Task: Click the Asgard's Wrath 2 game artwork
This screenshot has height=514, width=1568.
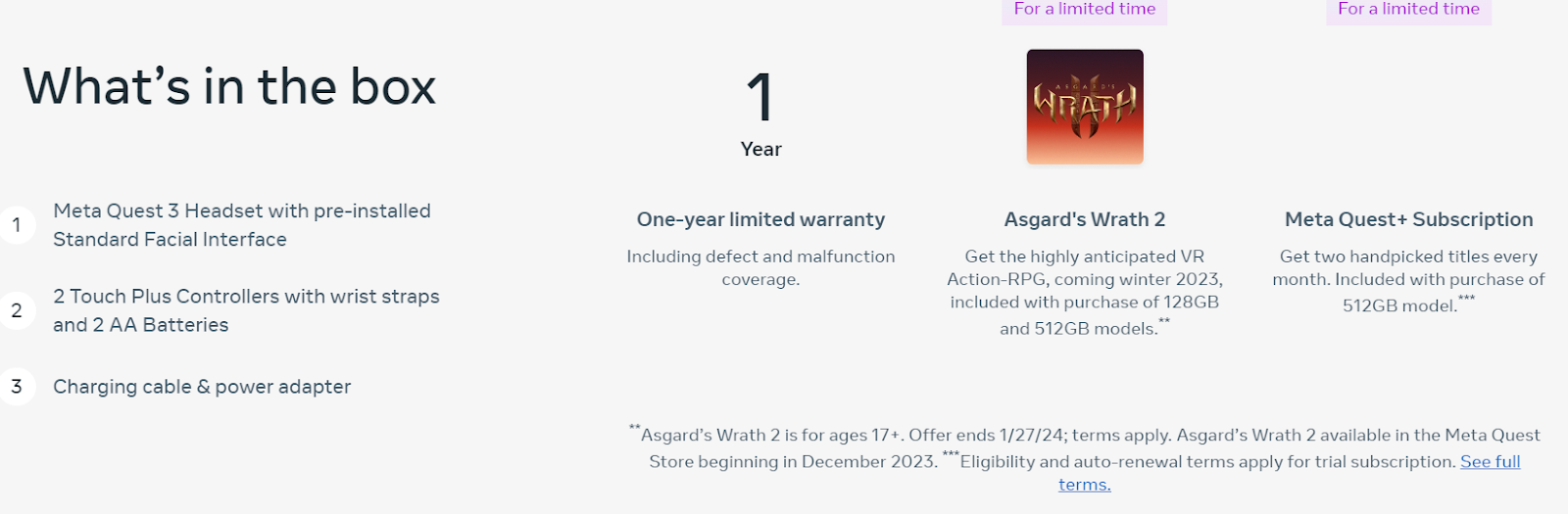Action: coord(1085,107)
